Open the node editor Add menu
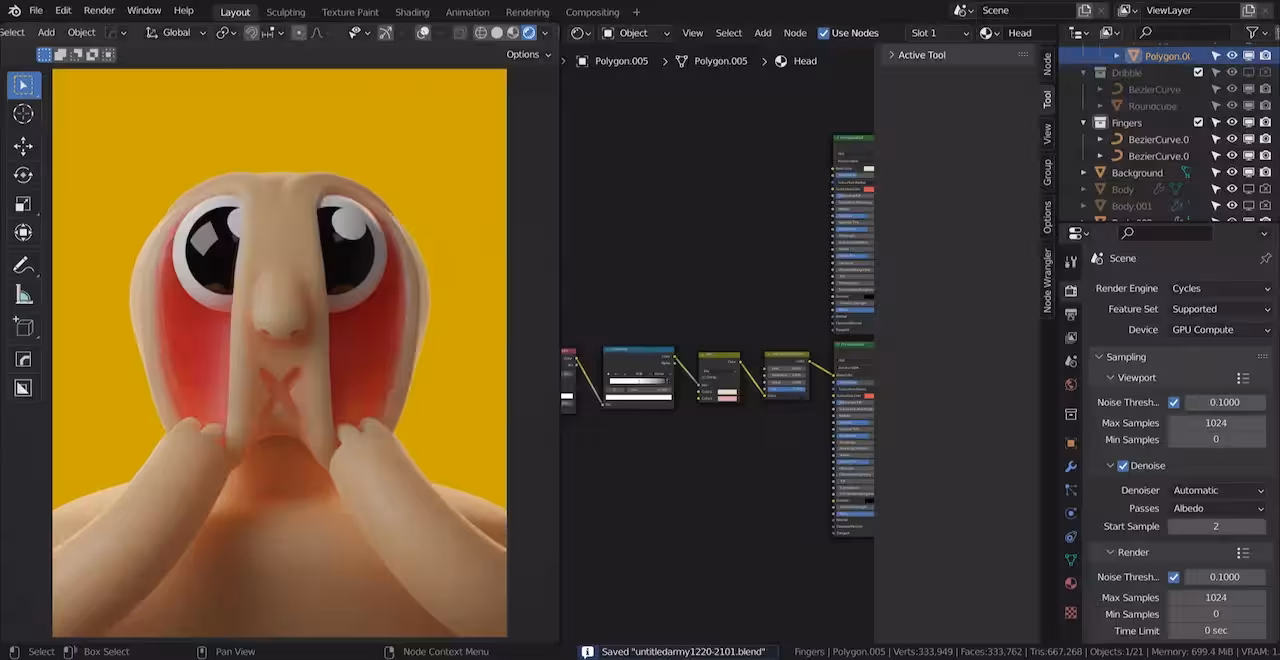 point(763,33)
